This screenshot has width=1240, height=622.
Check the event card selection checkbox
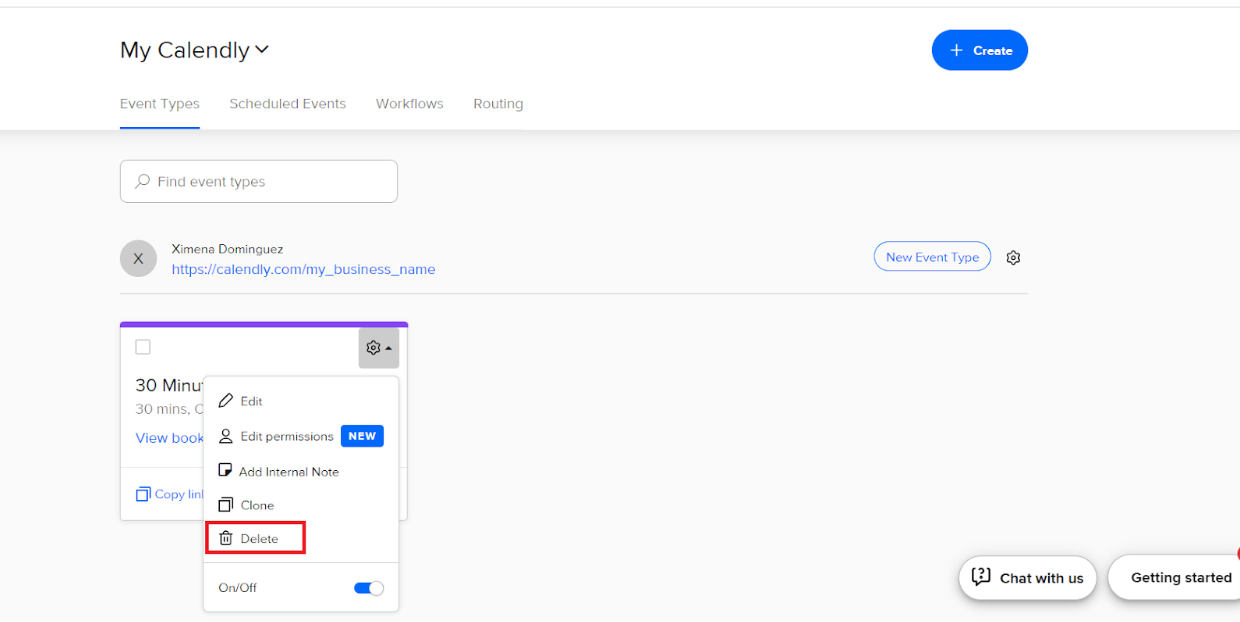[x=143, y=347]
